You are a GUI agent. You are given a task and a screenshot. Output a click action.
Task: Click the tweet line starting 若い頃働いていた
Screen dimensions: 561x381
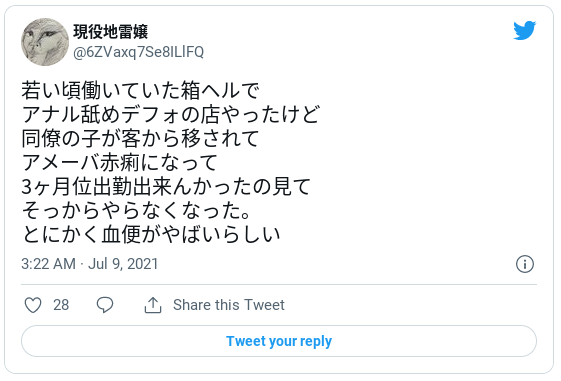(x=140, y=90)
